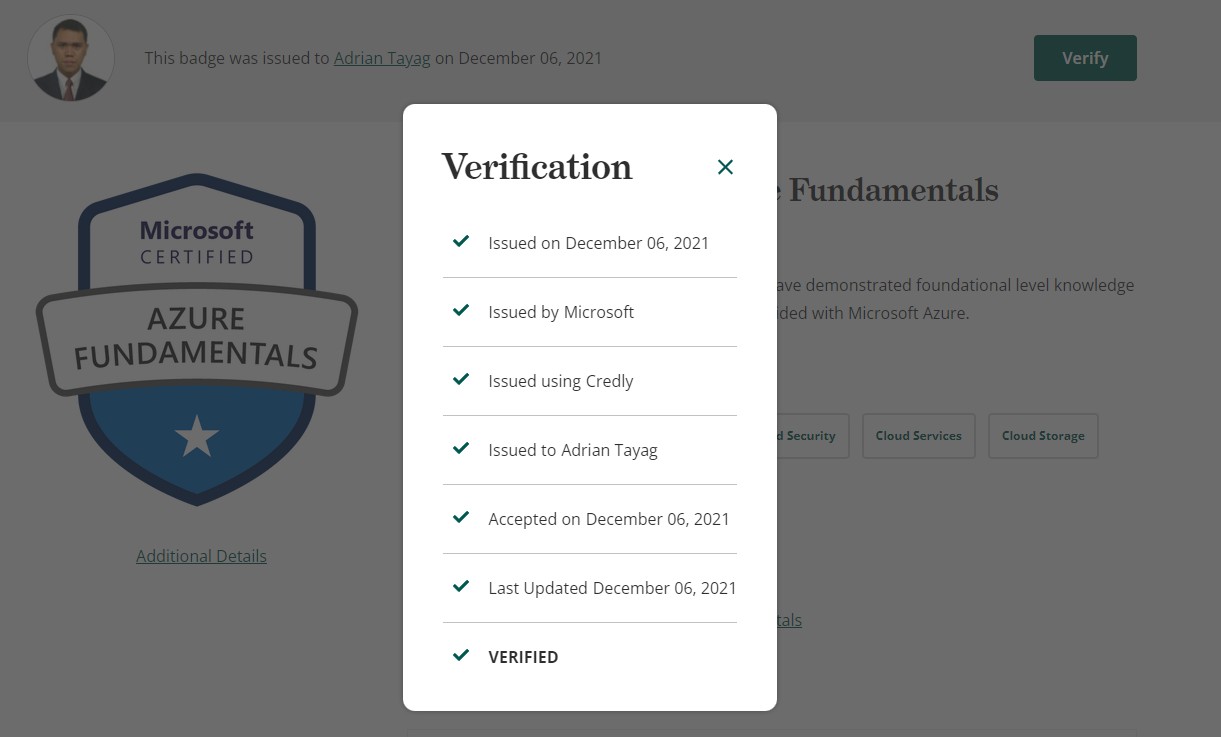Click the checkmark beside Accepted on date
The image size is (1221, 737).
pyautogui.click(x=461, y=518)
